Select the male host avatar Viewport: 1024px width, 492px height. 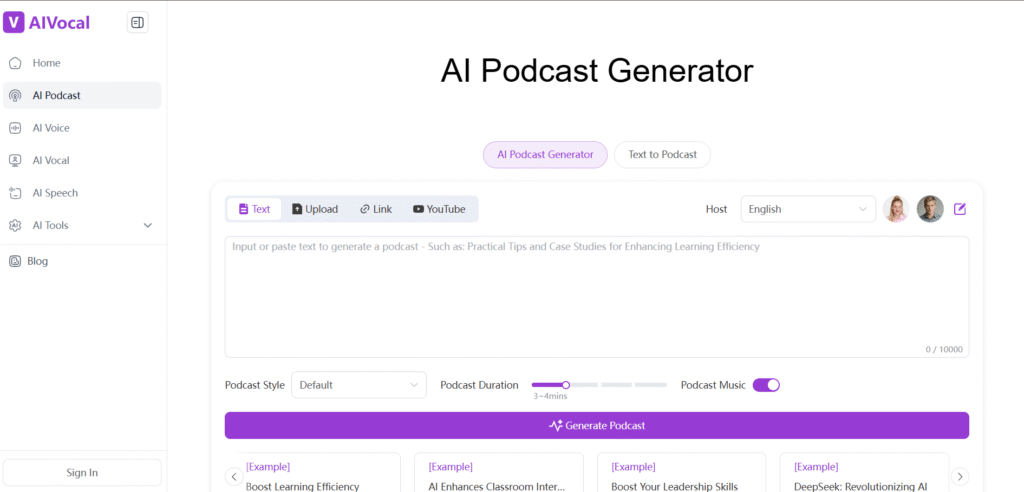pos(930,209)
